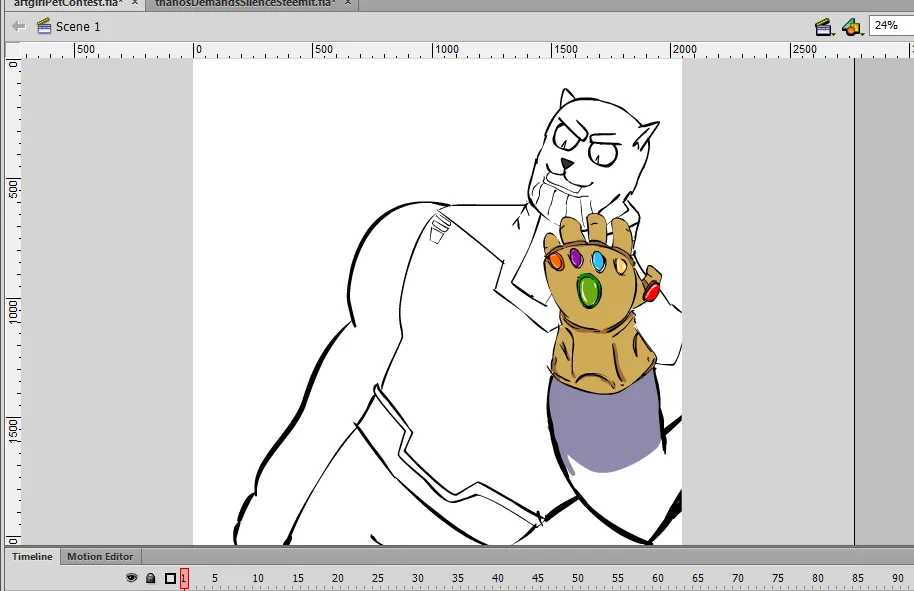
Task: Select the green gem on the gauntlet drawing
Action: pos(589,291)
